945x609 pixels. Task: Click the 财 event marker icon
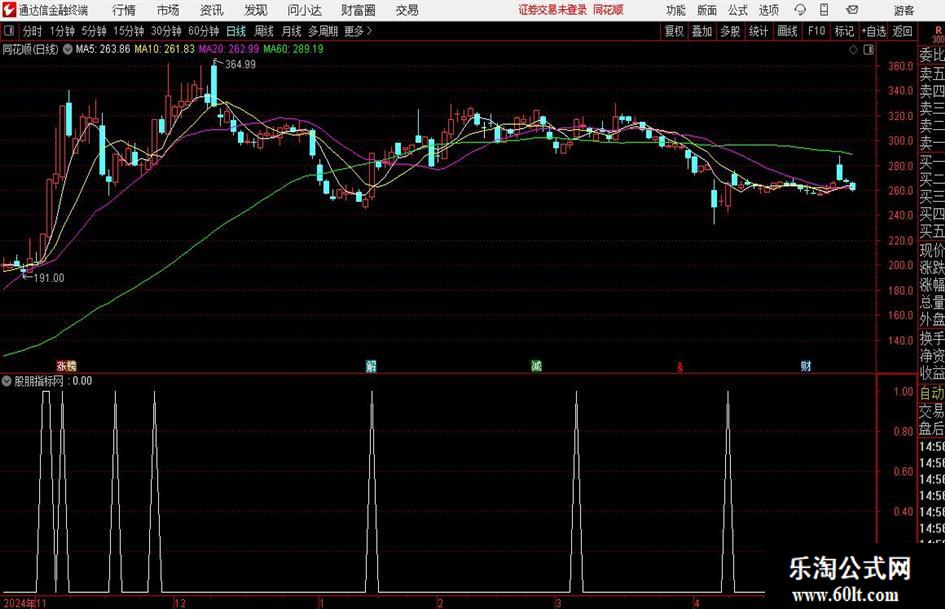806,365
